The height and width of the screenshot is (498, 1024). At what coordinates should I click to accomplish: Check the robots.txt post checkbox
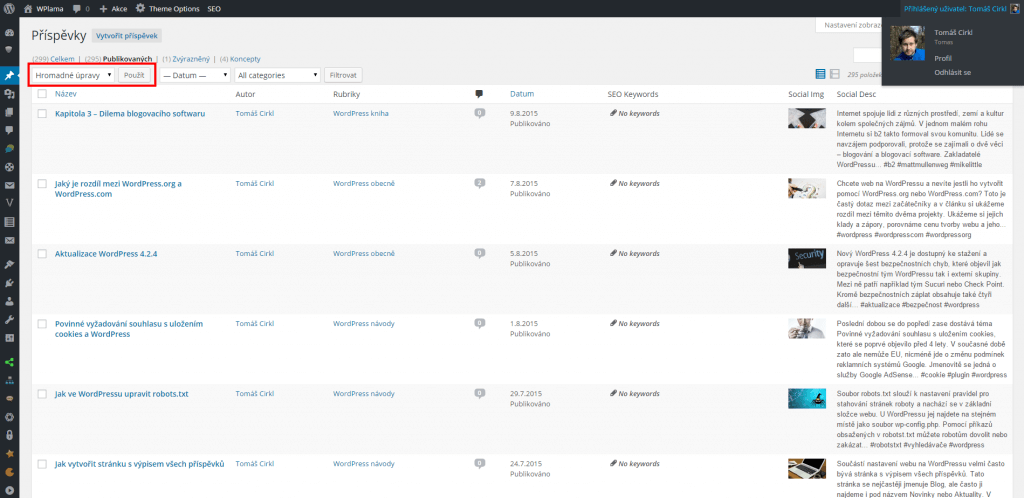point(42,394)
